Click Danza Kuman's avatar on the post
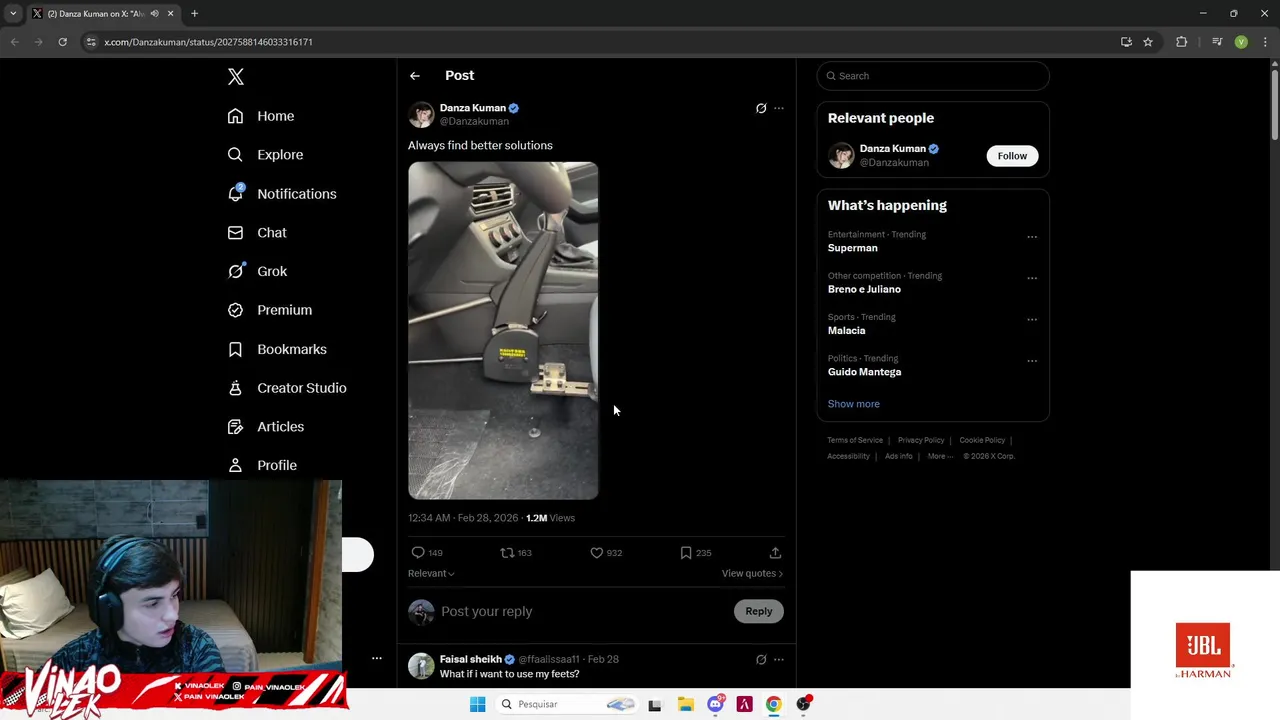This screenshot has width=1280, height=720. tap(421, 114)
